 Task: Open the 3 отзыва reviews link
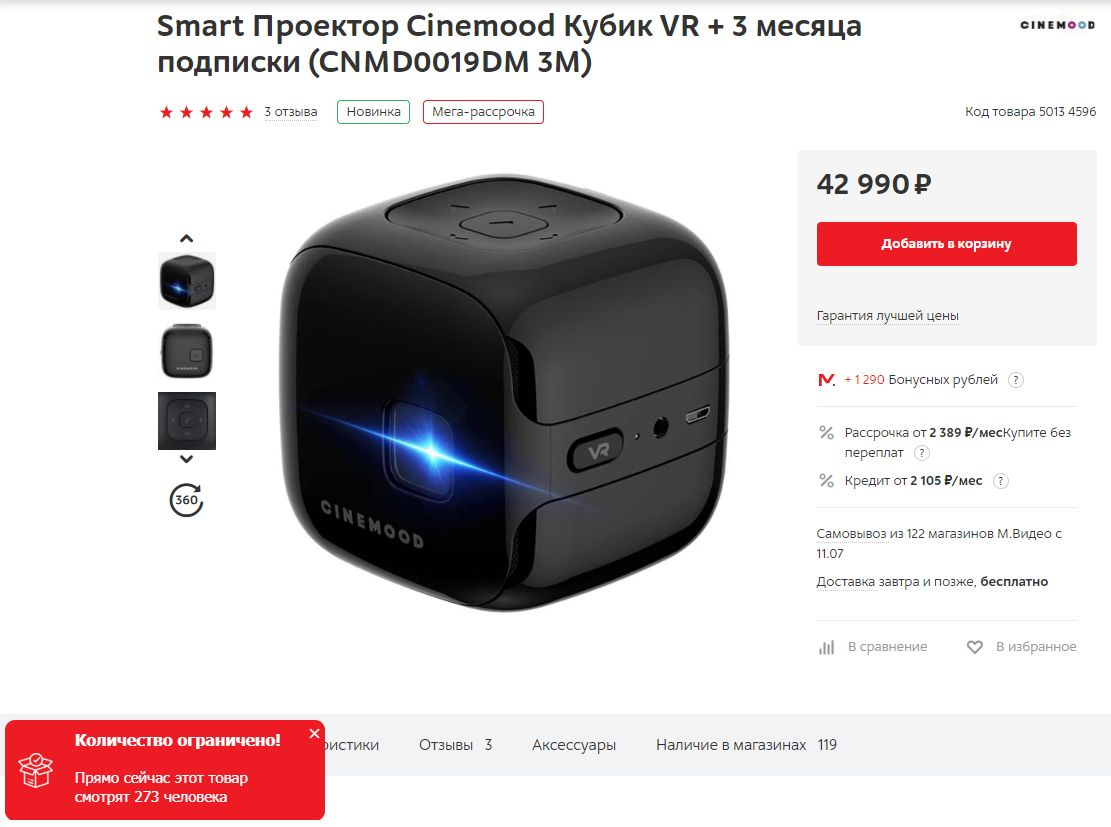(291, 112)
